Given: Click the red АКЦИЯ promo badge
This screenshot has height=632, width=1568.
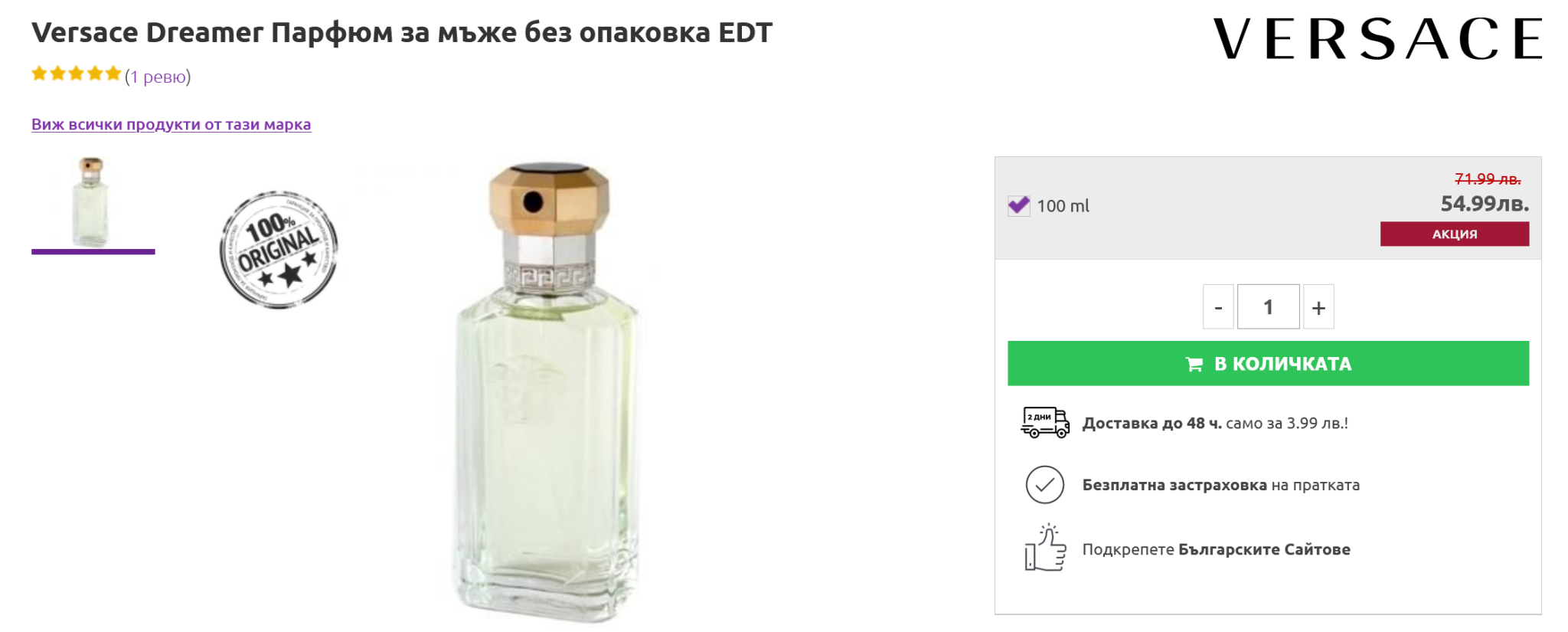Looking at the screenshot, I should pos(1454,234).
